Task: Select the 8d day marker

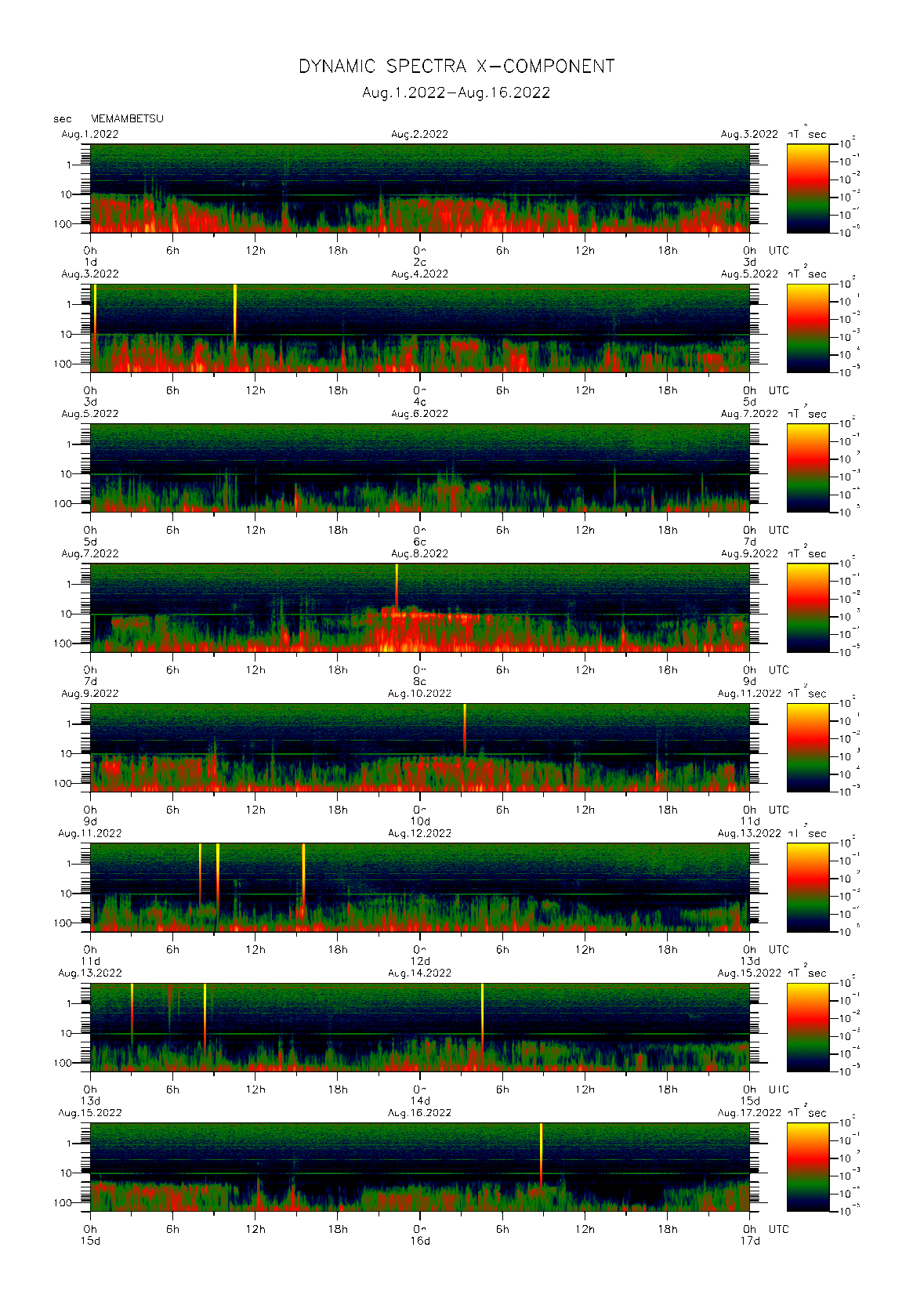Action: click(x=420, y=682)
